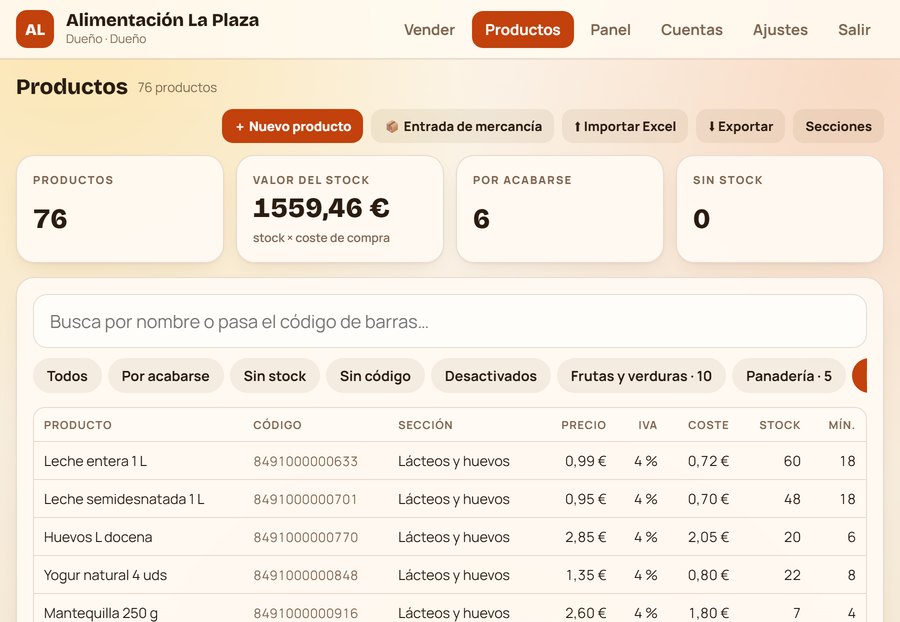Open the Leche entera 1 L row
Screen dimensions: 900x622
pyautogui.click(x=450, y=461)
